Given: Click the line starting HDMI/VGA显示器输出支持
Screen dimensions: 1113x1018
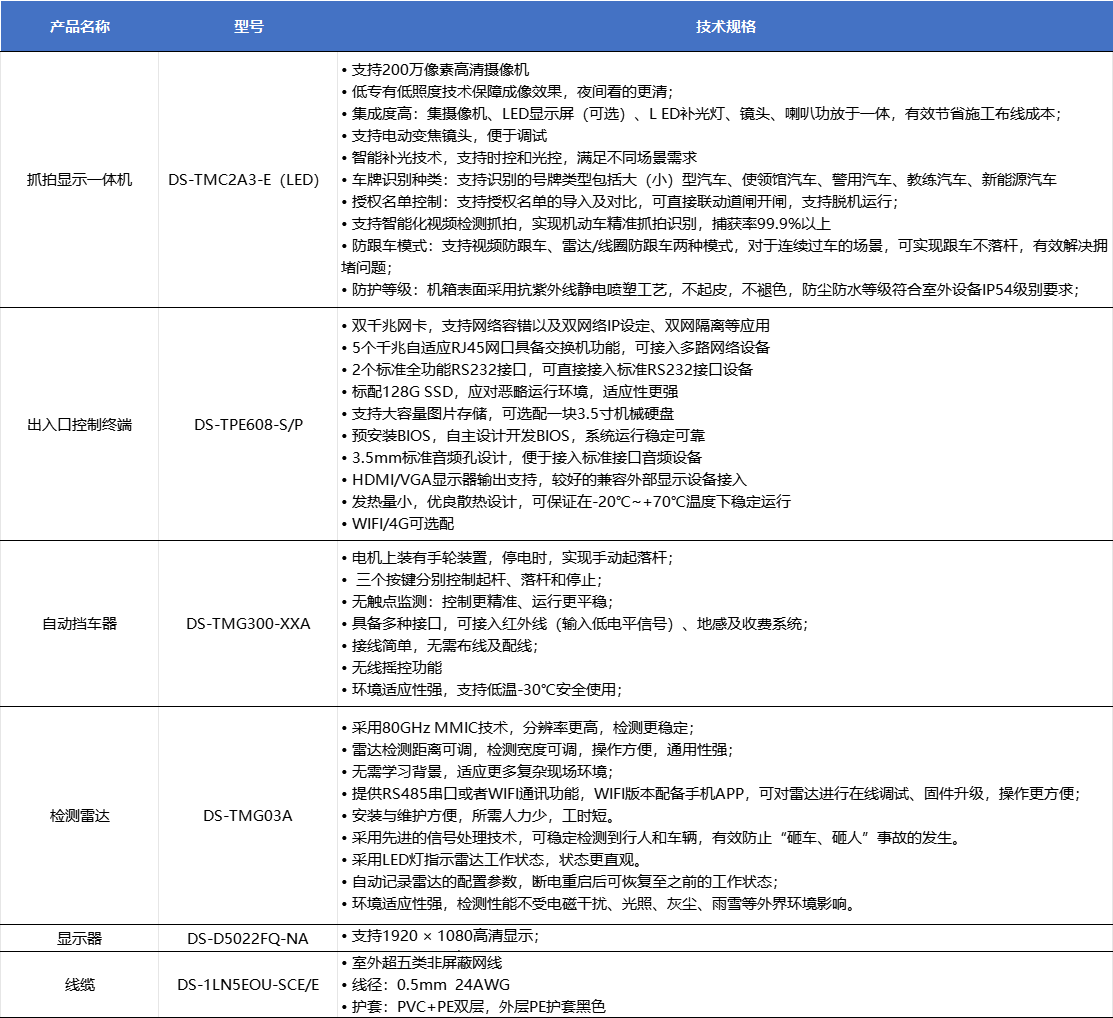Looking at the screenshot, I should [x=544, y=480].
